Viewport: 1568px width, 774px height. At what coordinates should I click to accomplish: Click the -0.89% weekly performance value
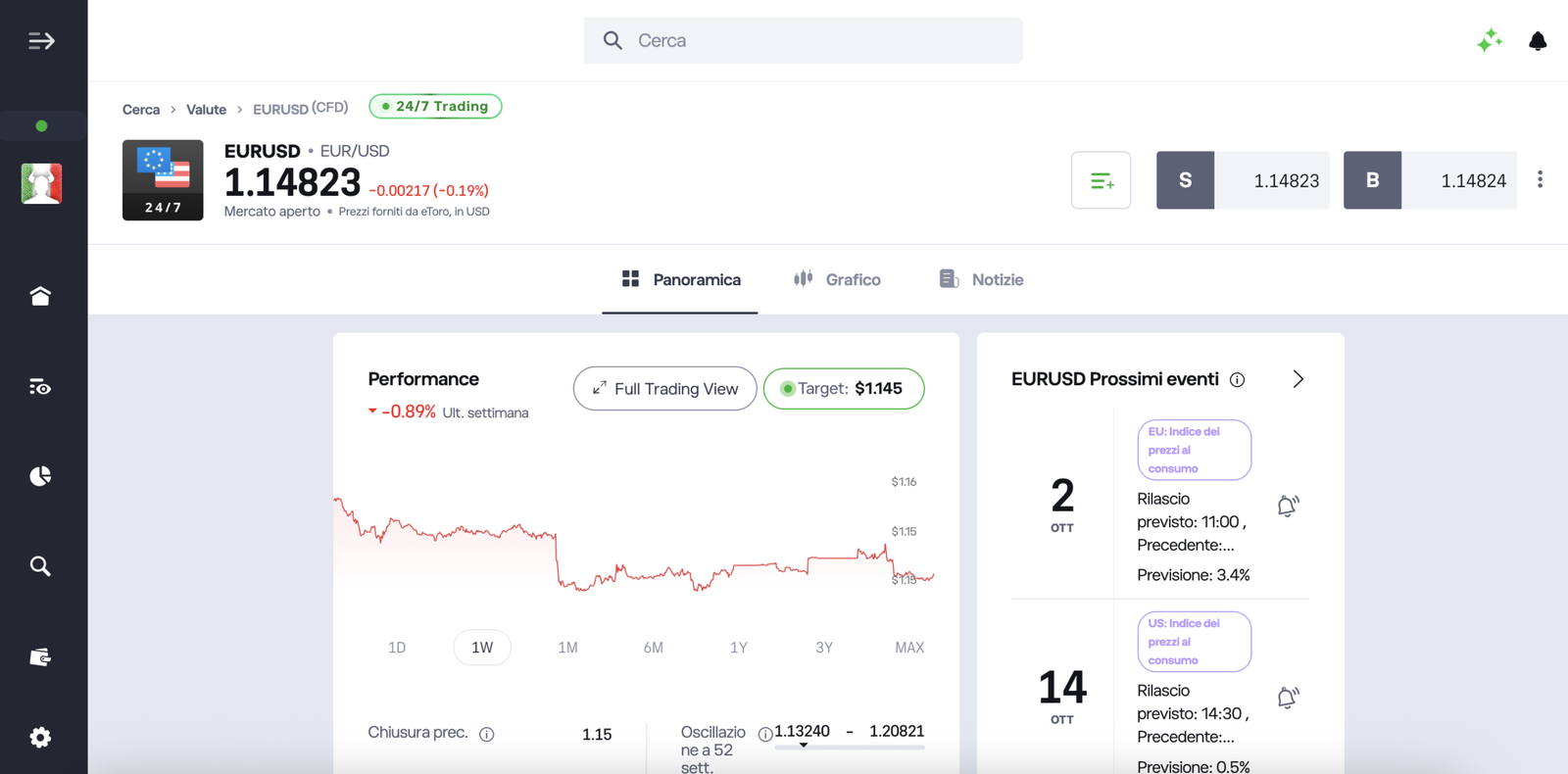[409, 411]
